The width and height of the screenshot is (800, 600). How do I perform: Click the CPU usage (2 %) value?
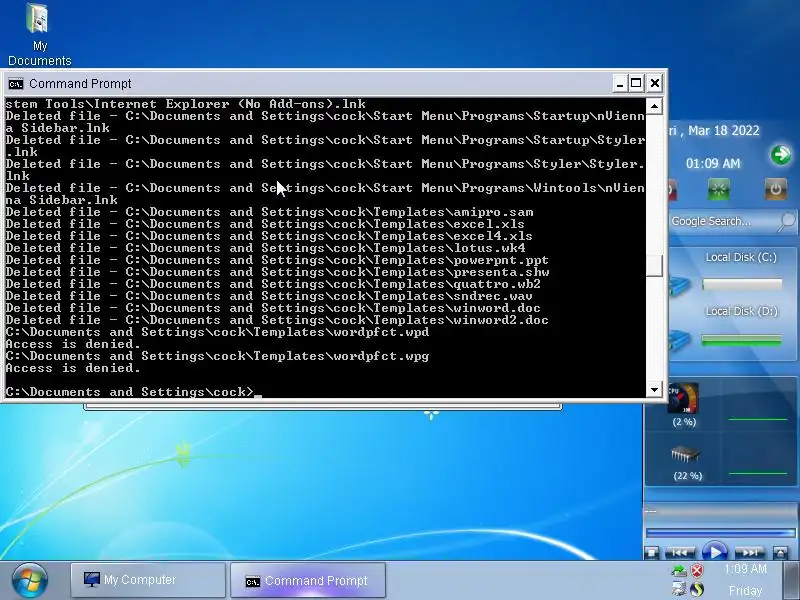click(x=684, y=422)
